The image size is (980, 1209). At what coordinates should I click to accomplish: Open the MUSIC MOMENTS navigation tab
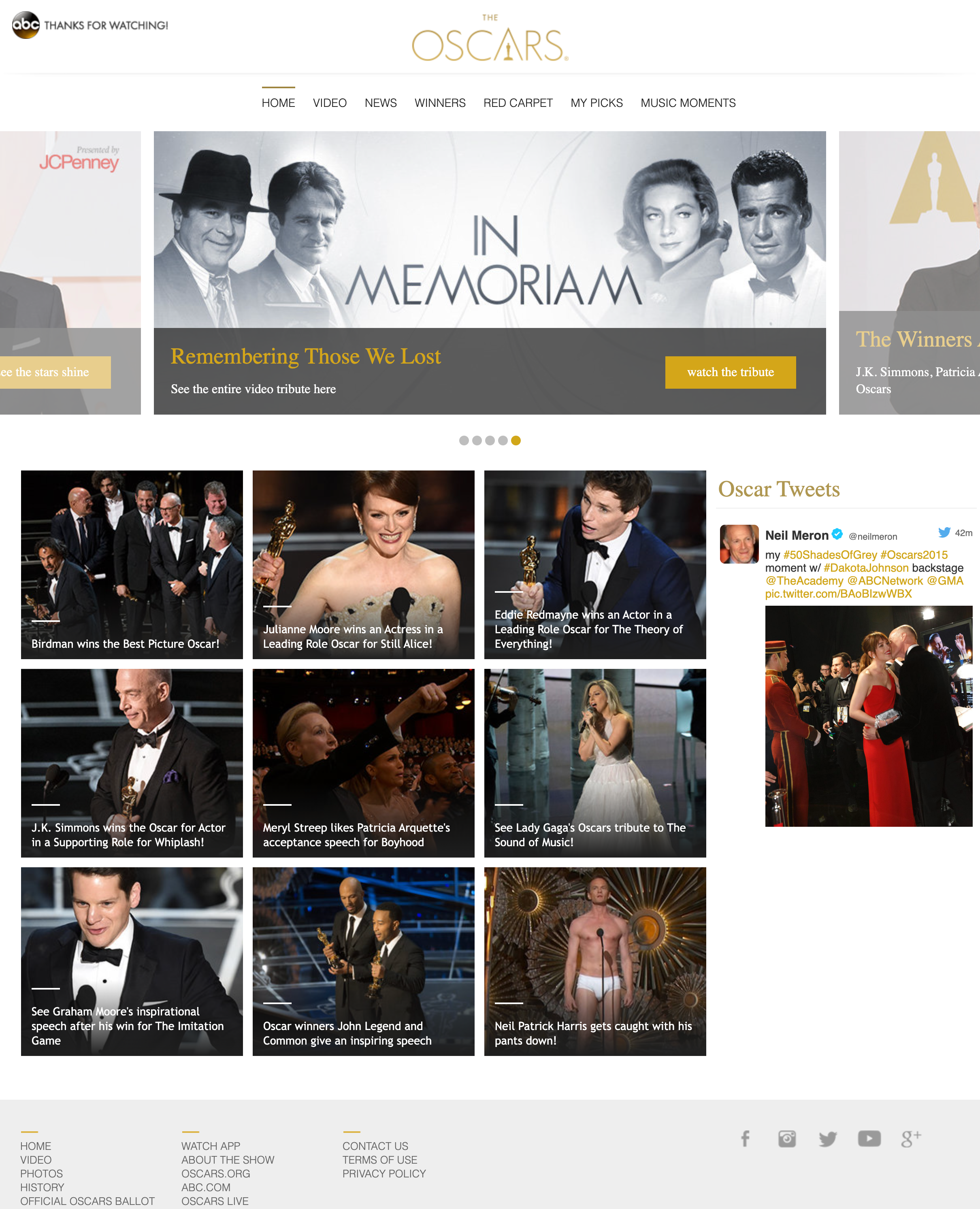click(x=688, y=103)
